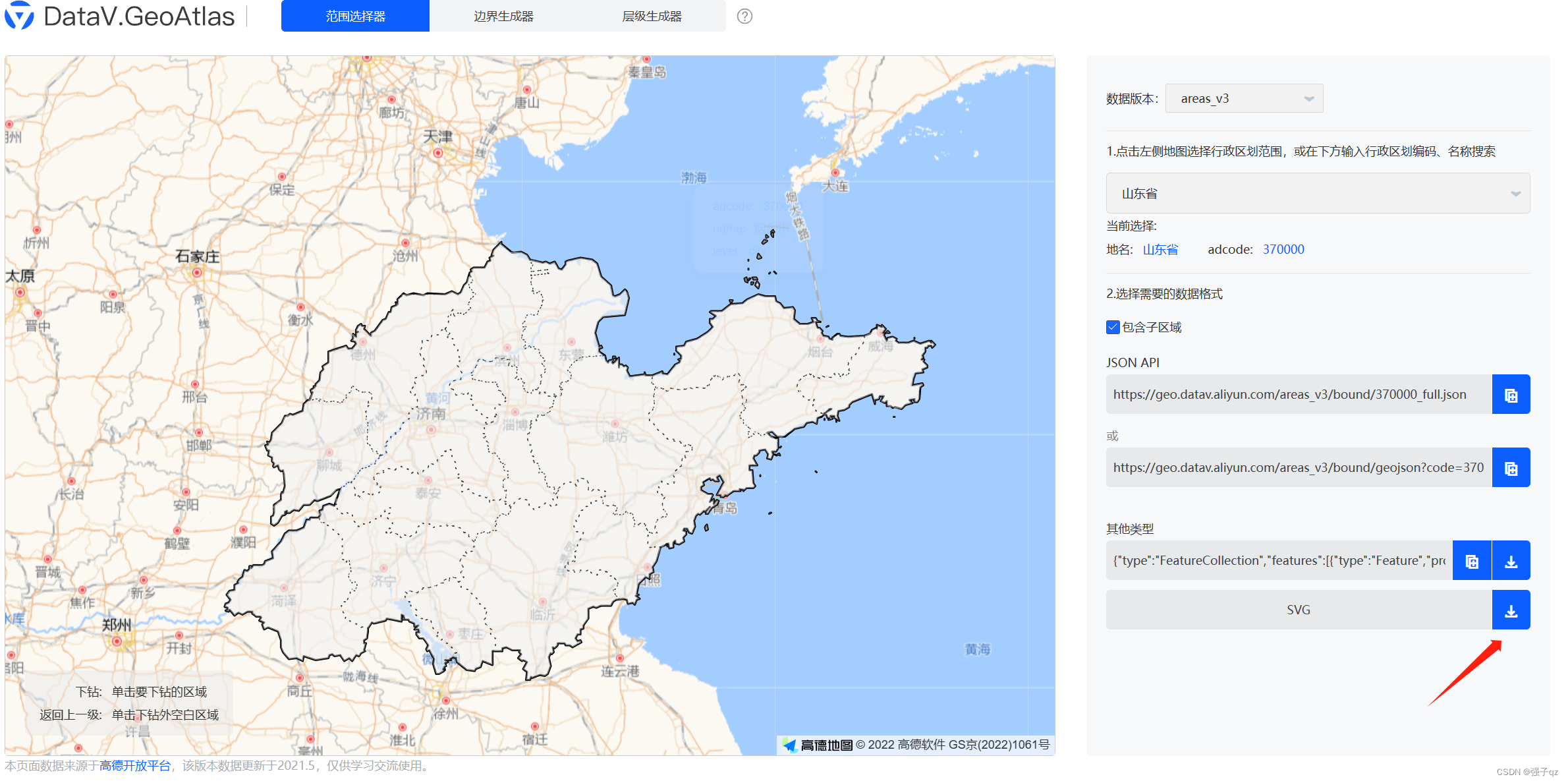Copy the geojson?code URL
1568x783 pixels.
(x=1511, y=468)
